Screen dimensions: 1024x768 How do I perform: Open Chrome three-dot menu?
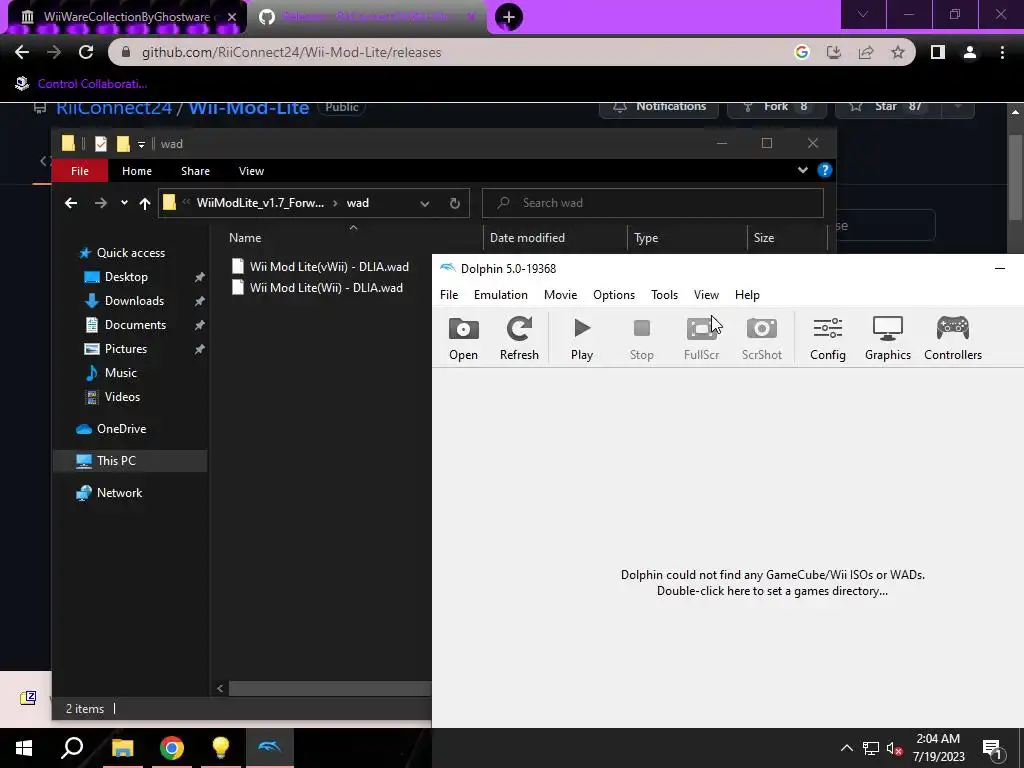click(x=1002, y=52)
